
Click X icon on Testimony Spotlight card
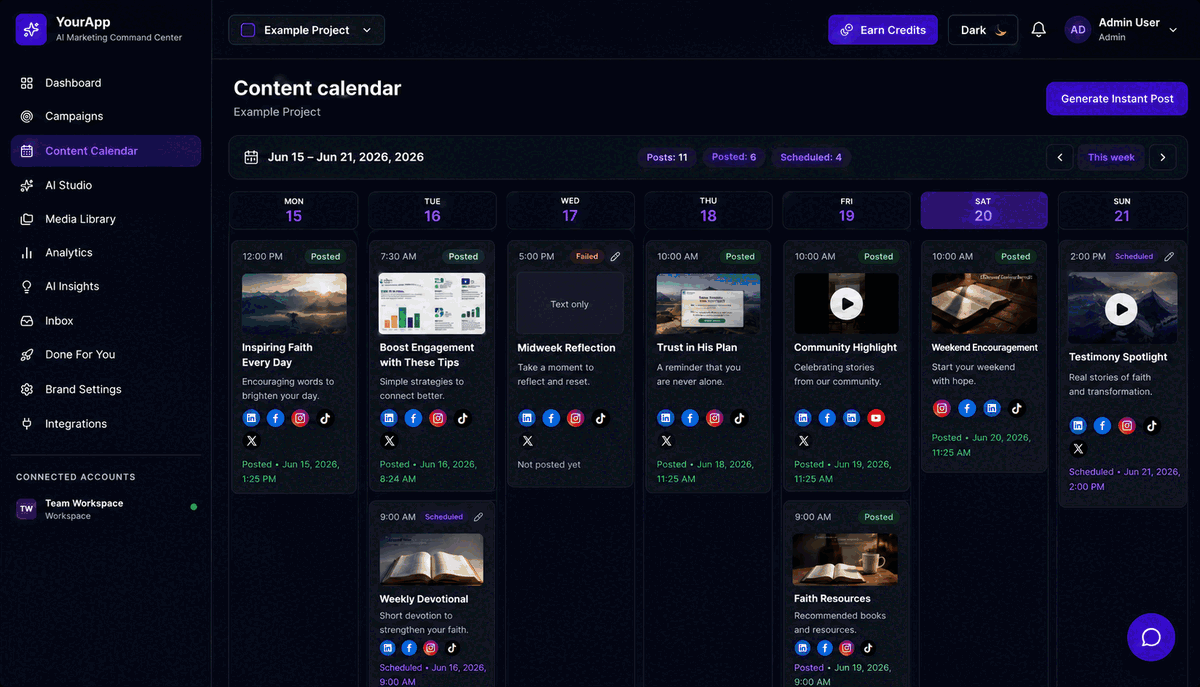pos(1078,449)
